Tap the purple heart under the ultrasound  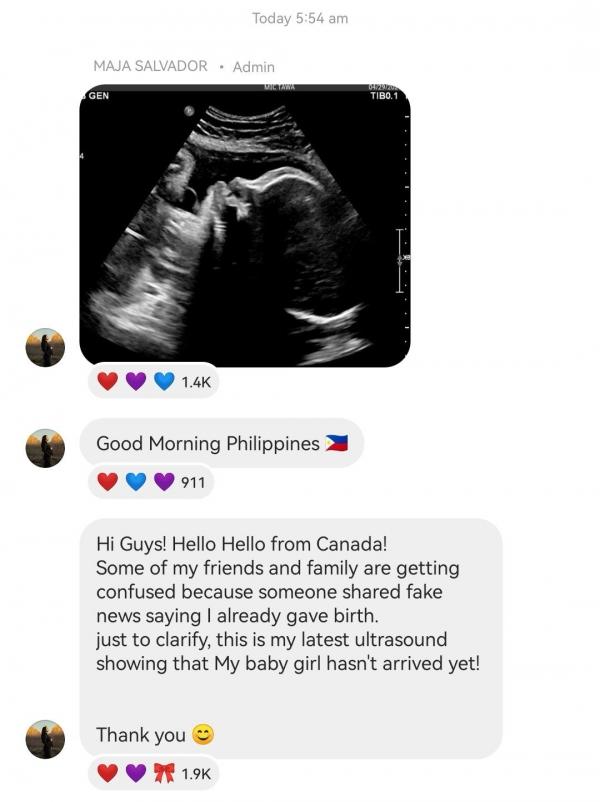point(136,382)
